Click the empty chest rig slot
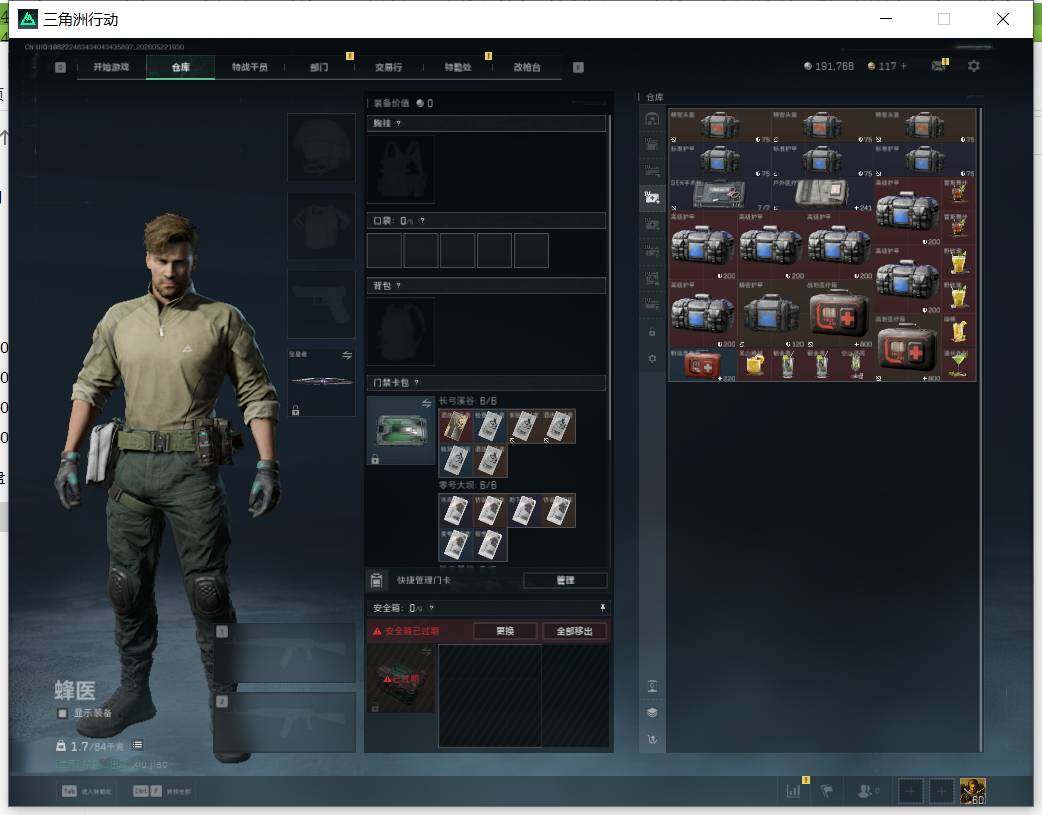 (401, 170)
